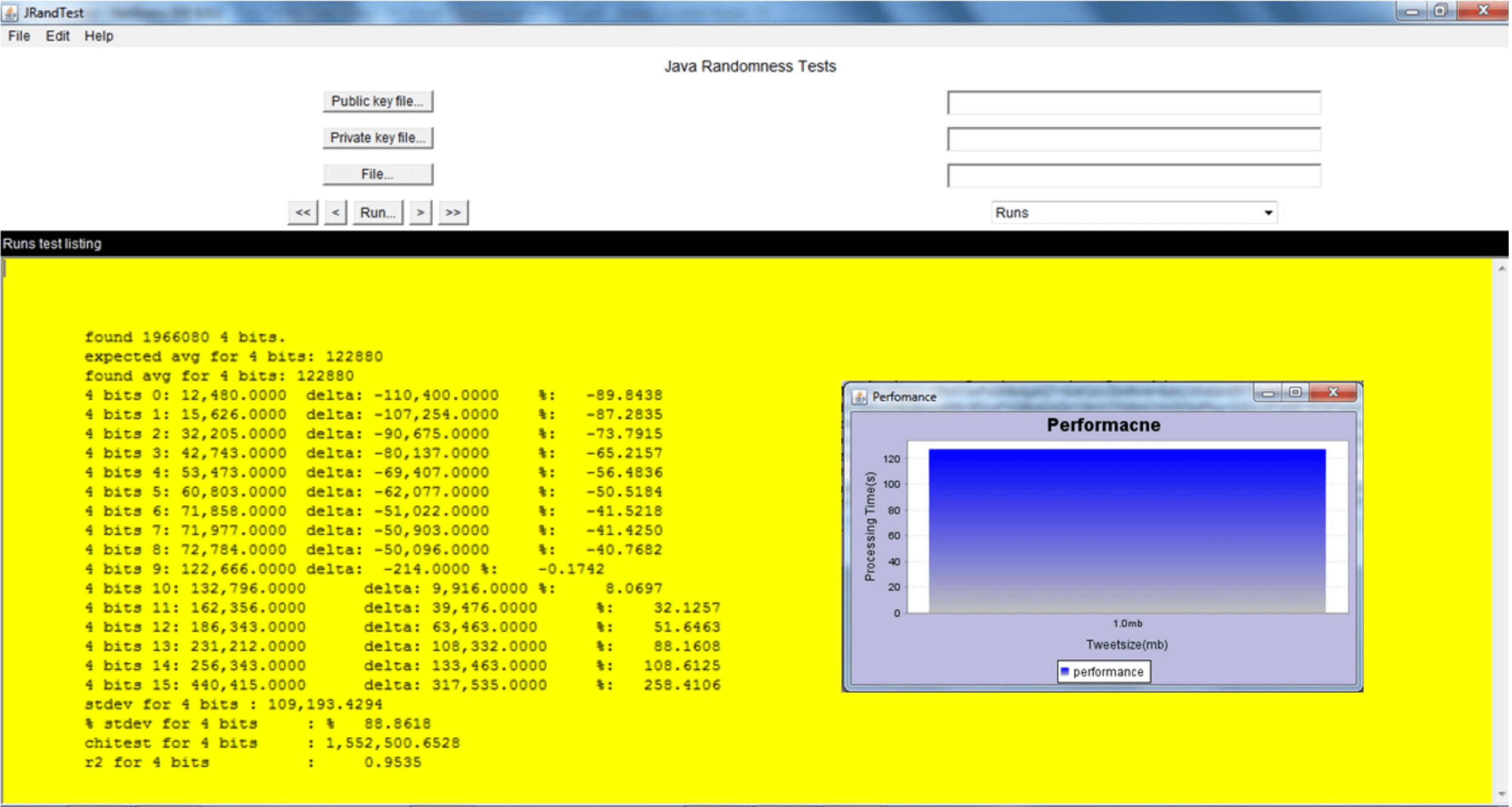
Task: Open the File menu
Action: tap(19, 36)
